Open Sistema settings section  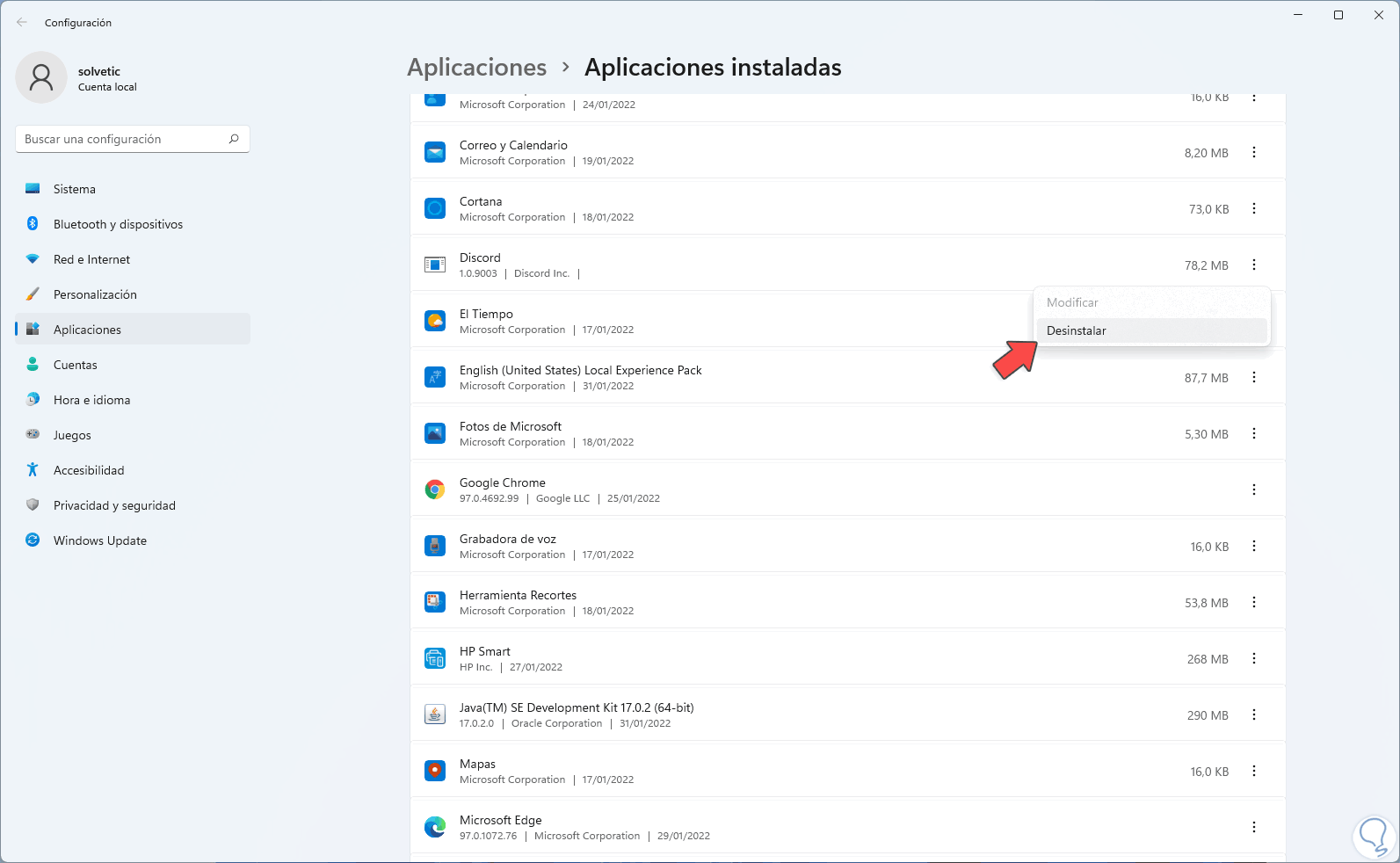click(133, 189)
